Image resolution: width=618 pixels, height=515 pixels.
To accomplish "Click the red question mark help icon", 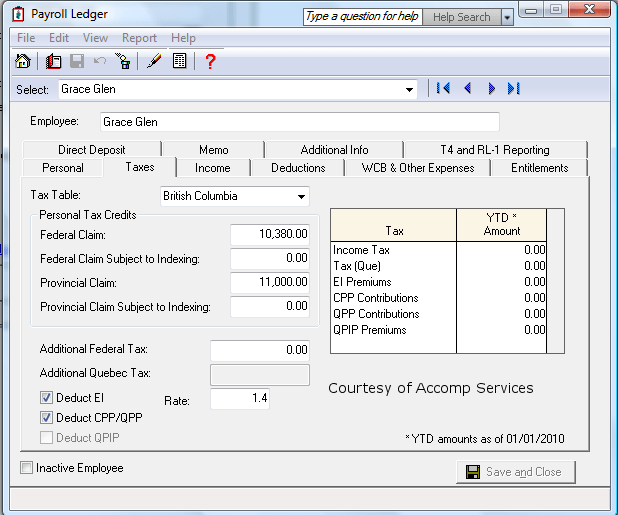I will [x=210, y=61].
